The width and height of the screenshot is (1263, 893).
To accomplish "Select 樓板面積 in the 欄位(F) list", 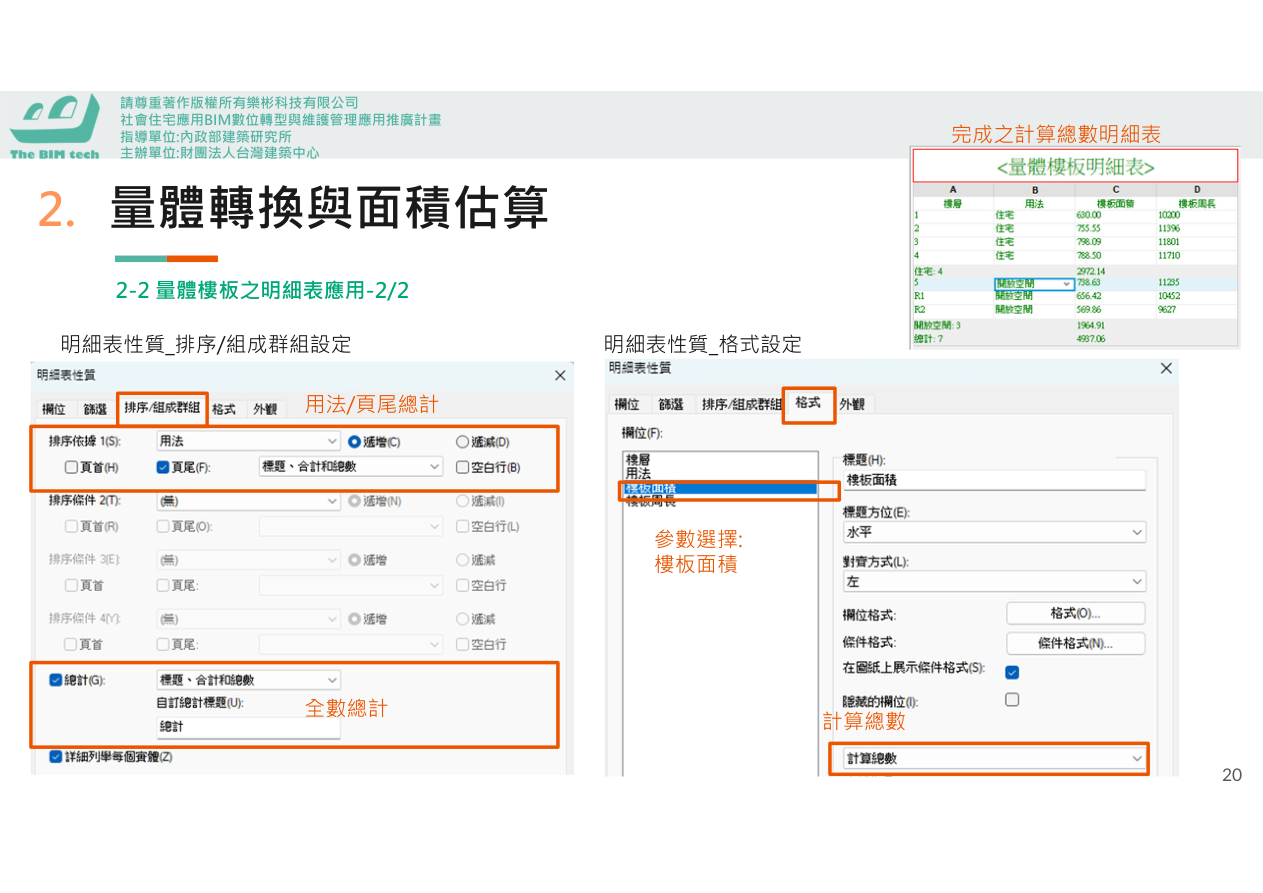I will click(x=720, y=488).
